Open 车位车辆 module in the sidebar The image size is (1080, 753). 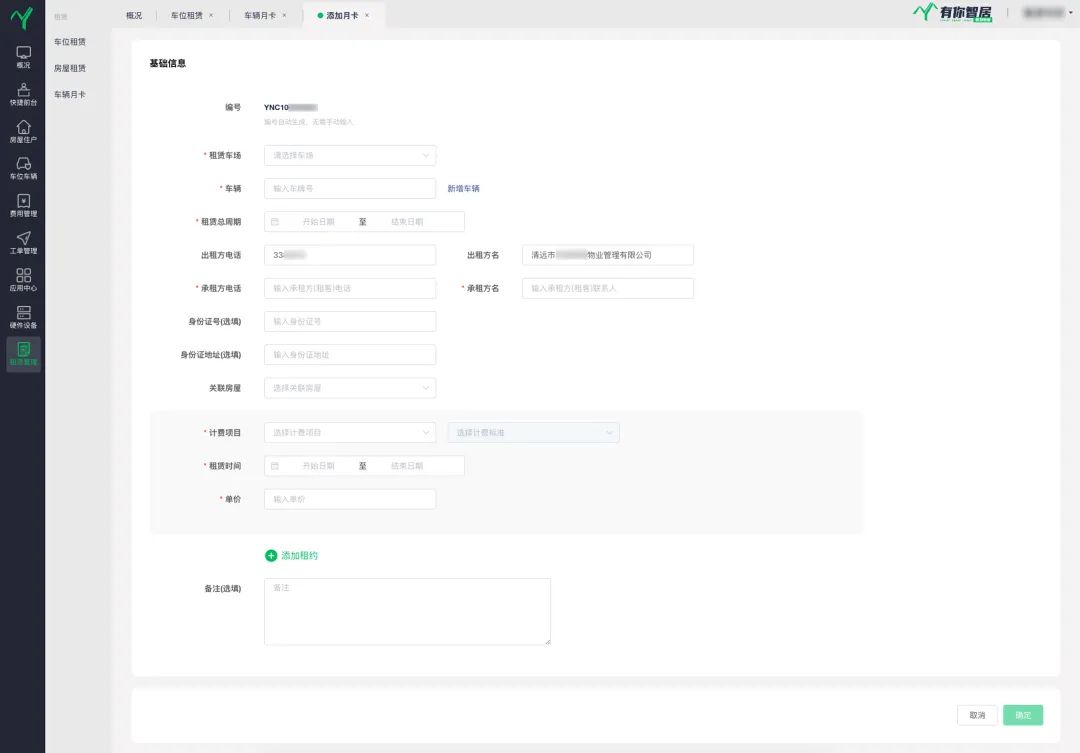23,168
